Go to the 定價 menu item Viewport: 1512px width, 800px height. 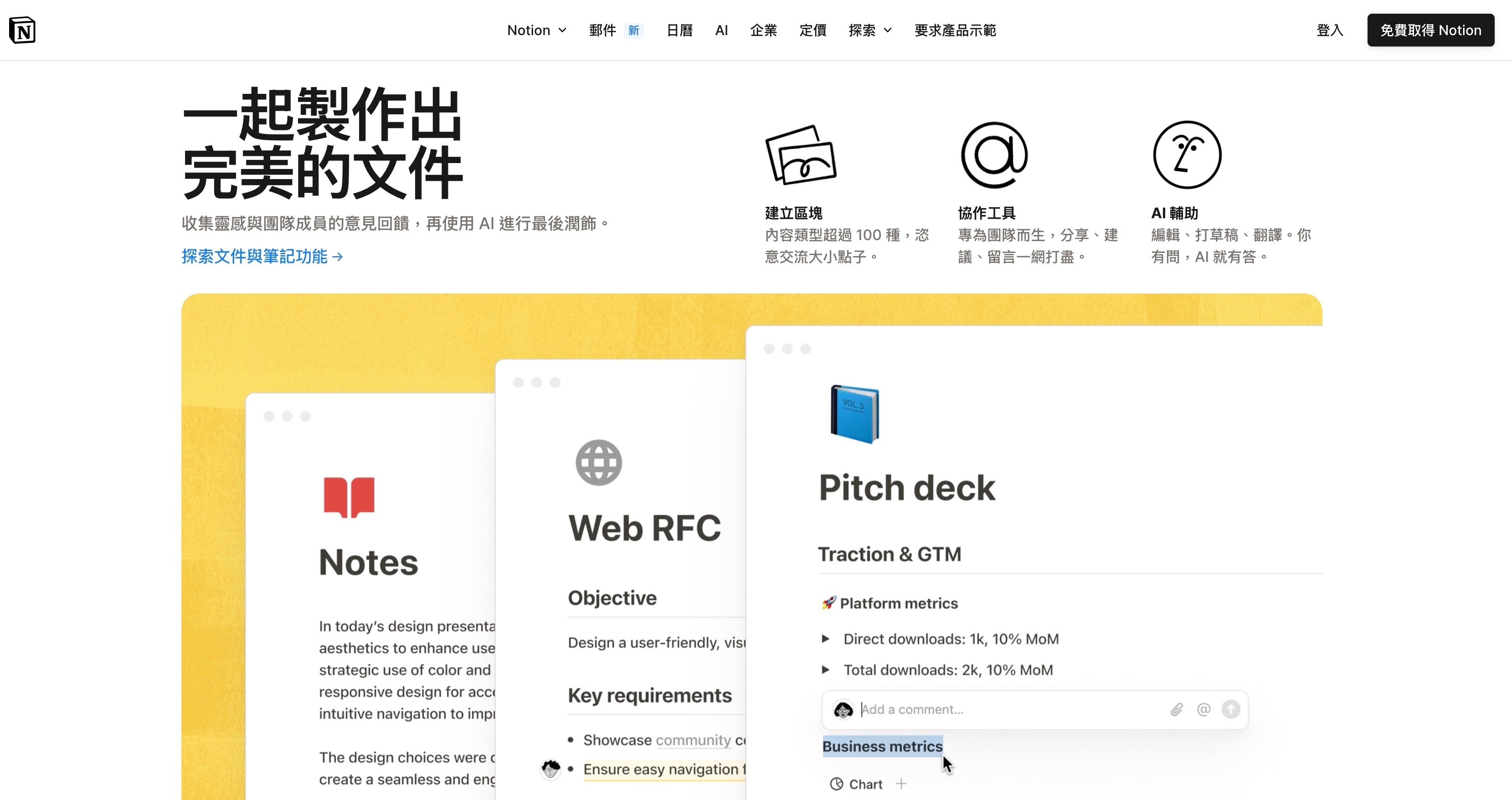click(x=813, y=30)
